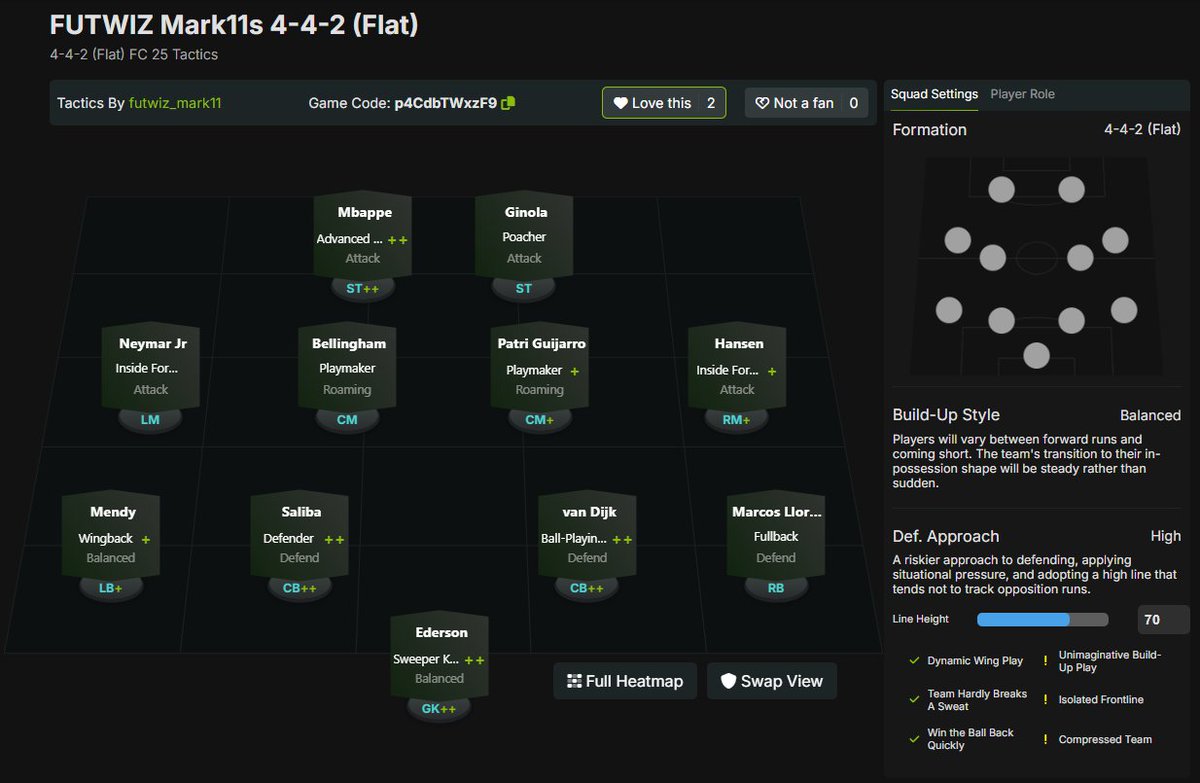The width and height of the screenshot is (1200, 783).
Task: Select the Ginola player card
Action: click(x=524, y=236)
